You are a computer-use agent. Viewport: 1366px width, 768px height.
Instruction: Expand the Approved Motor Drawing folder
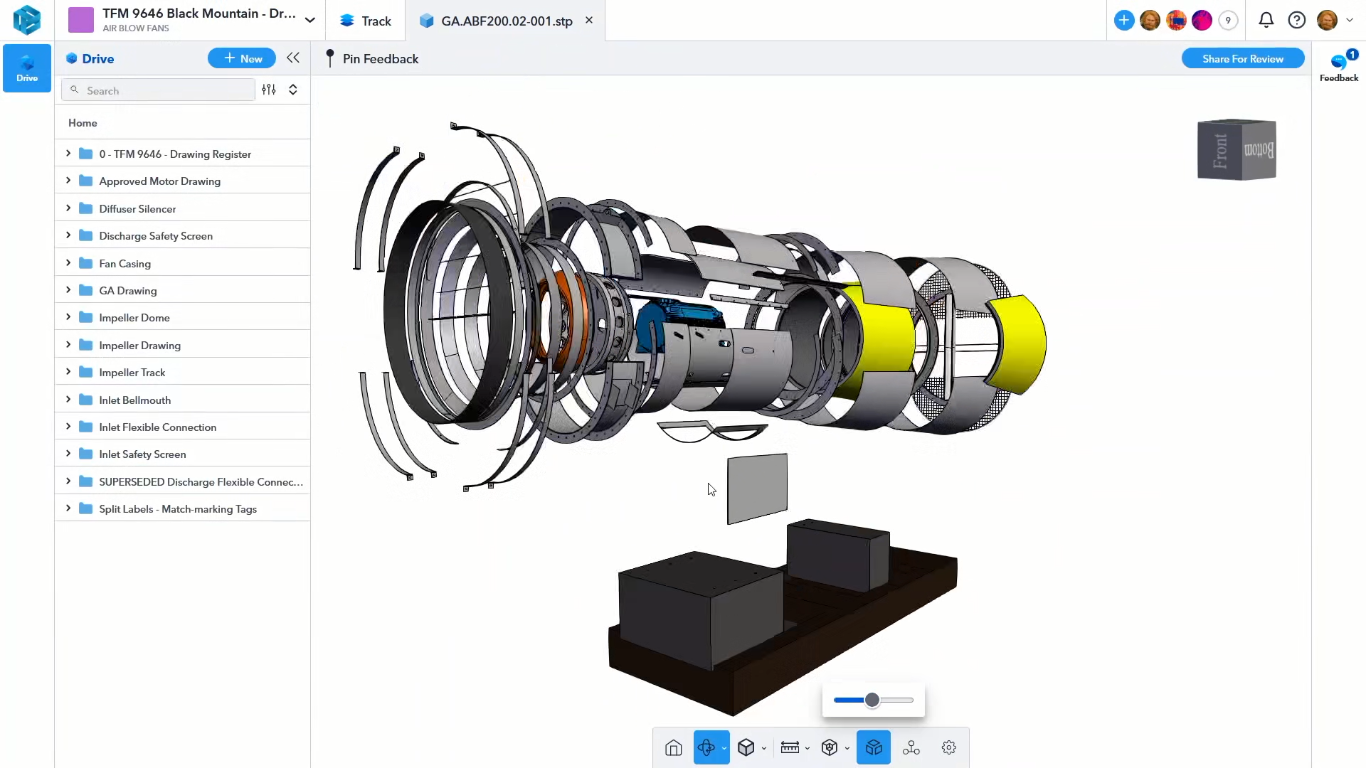68,180
